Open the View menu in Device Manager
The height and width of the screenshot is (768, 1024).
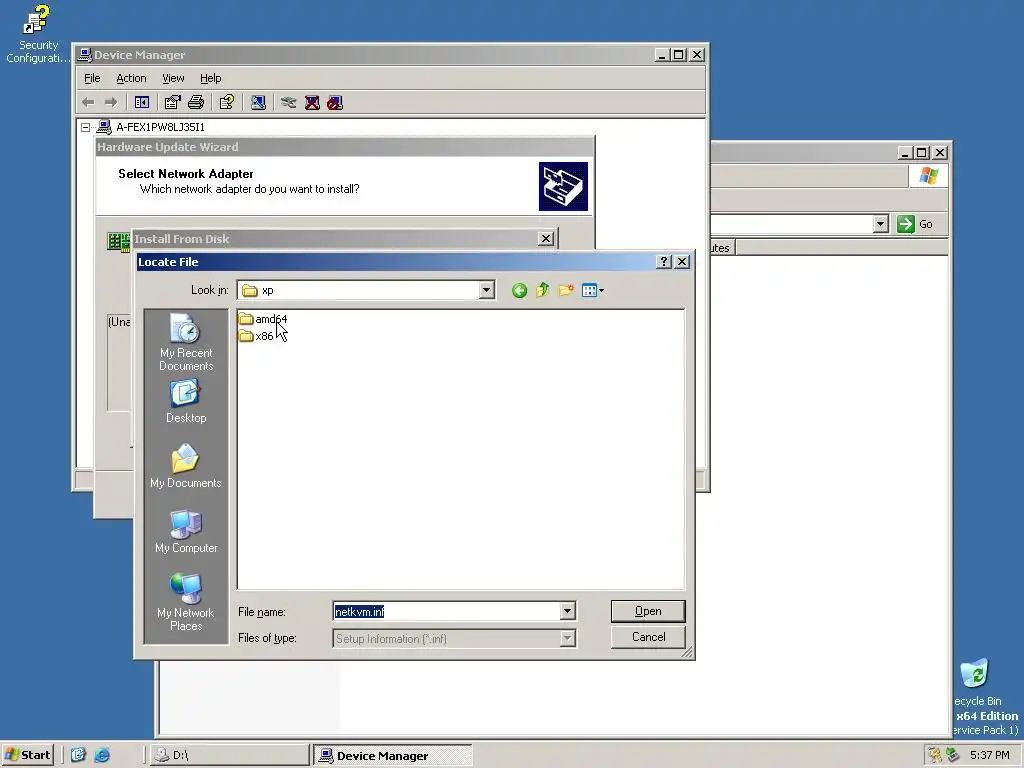click(173, 78)
